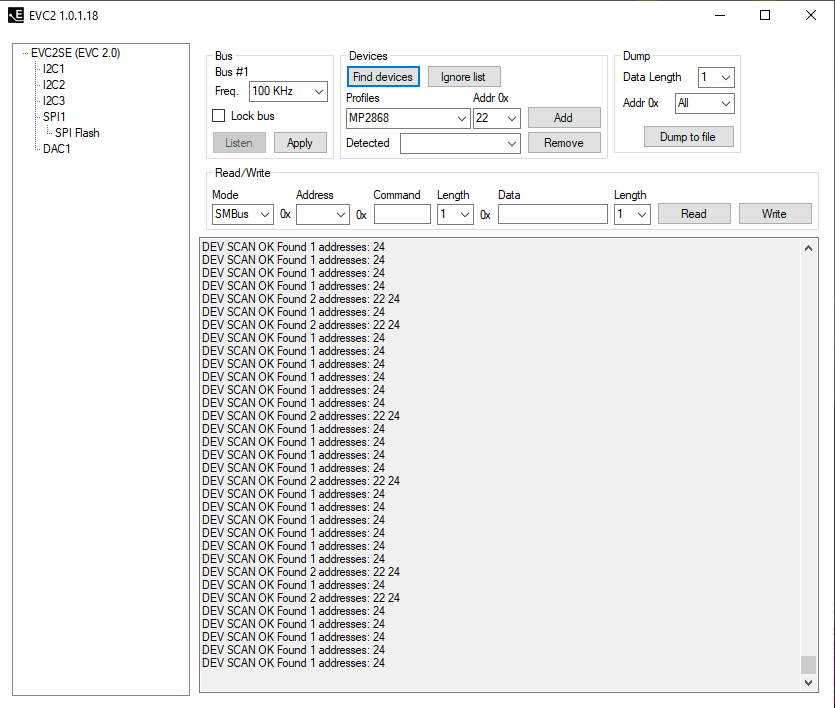This screenshot has height=708, width=835.
Task: Click the log scrollbar up arrow
Action: (808, 248)
